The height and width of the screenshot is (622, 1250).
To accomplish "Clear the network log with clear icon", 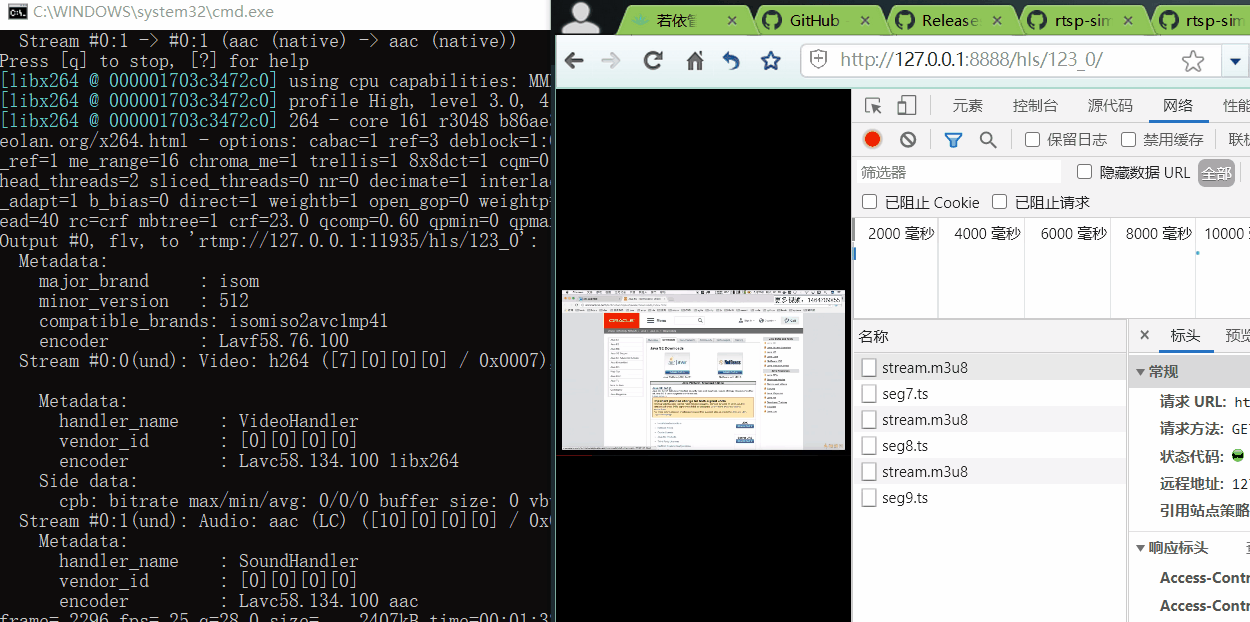I will pyautogui.click(x=908, y=140).
